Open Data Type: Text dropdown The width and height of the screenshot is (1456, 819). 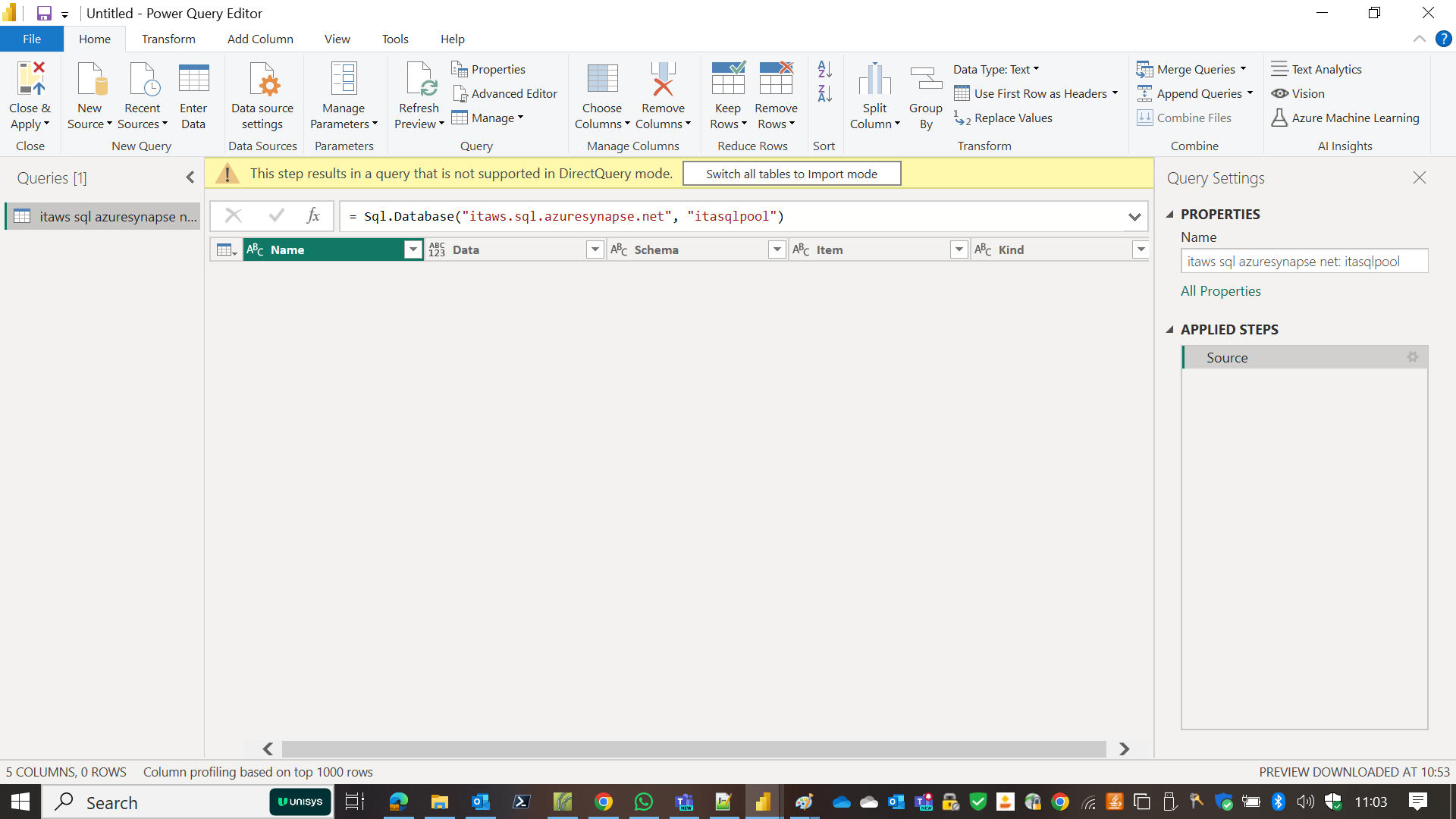tap(996, 69)
